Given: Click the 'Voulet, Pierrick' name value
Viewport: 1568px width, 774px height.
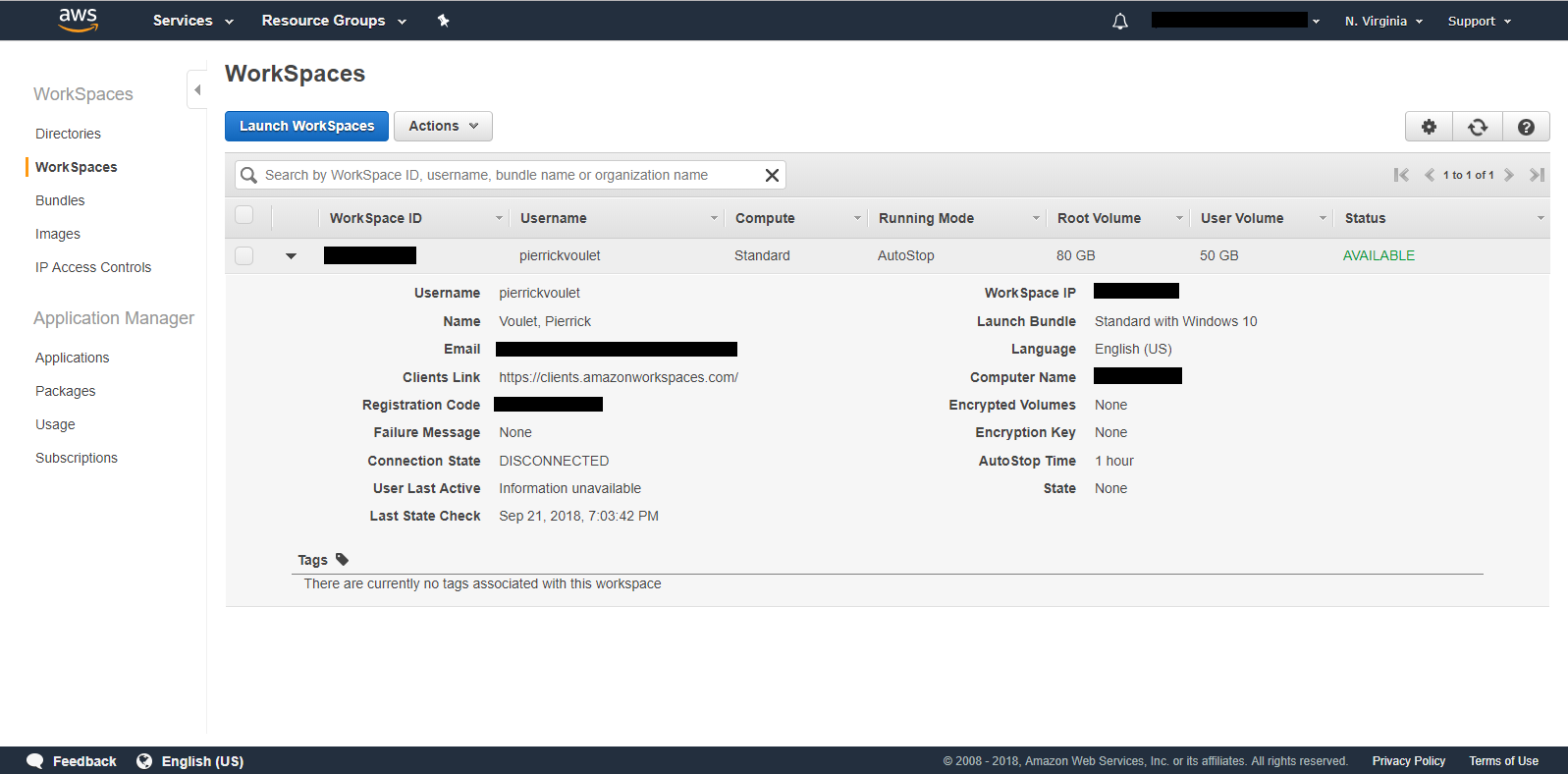Looking at the screenshot, I should click(545, 321).
